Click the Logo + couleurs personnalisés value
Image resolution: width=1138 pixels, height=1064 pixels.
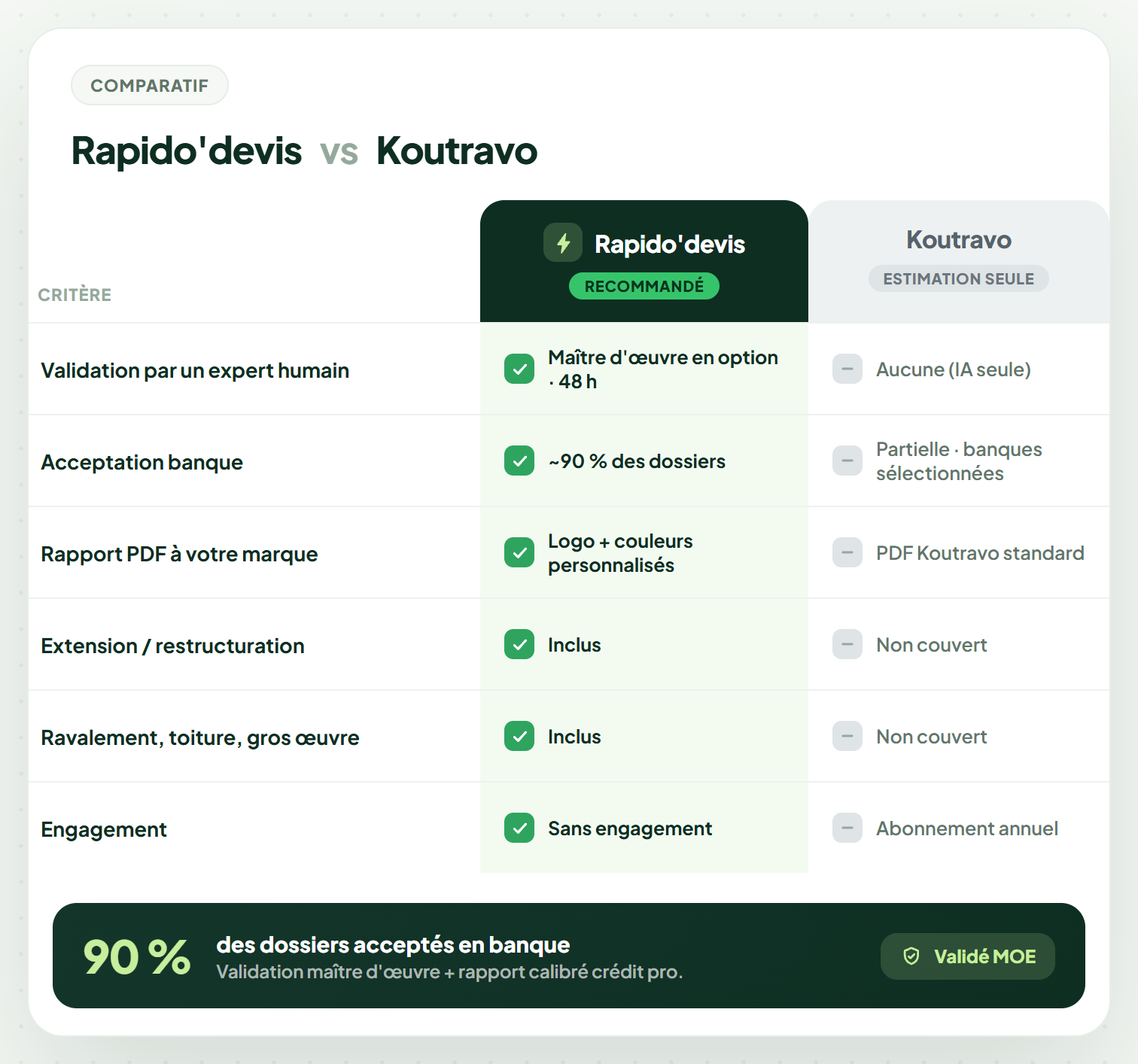coord(620,552)
